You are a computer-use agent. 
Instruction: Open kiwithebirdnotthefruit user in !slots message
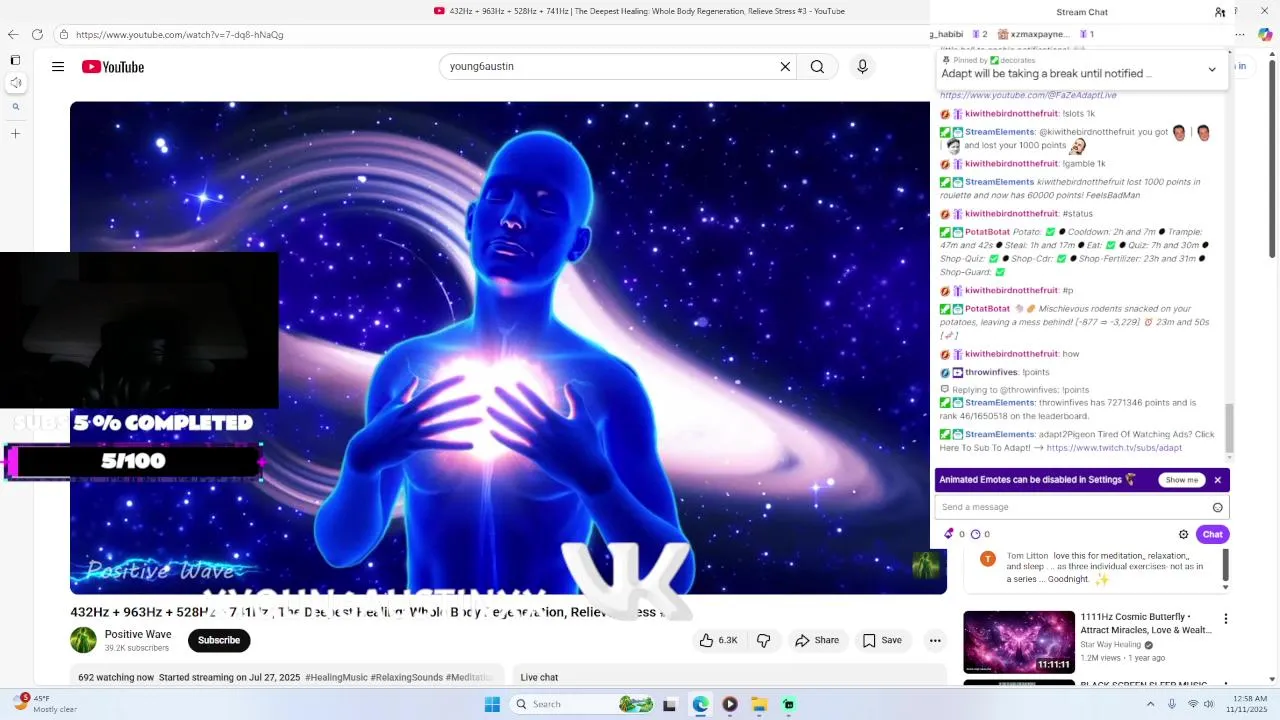click(1011, 114)
